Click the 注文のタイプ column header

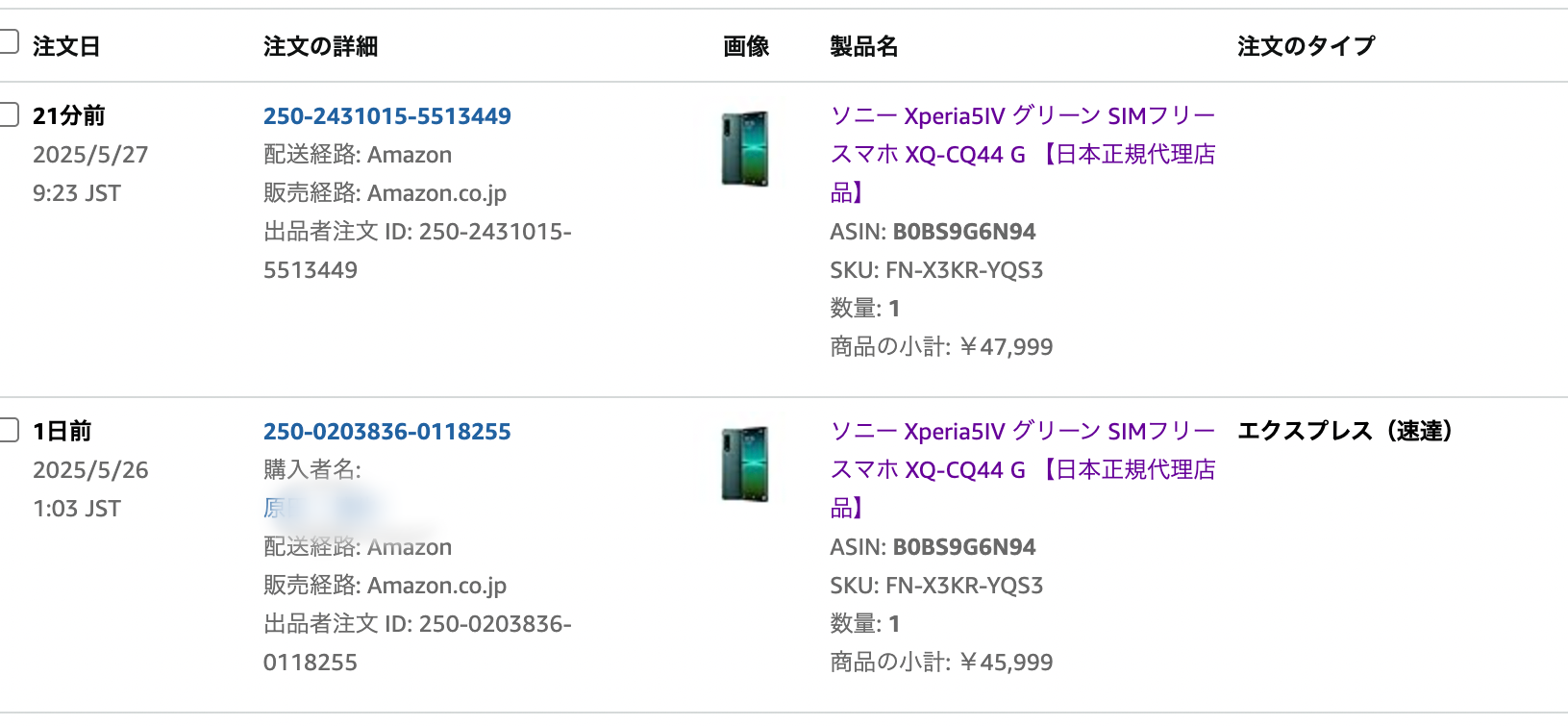point(1306,46)
